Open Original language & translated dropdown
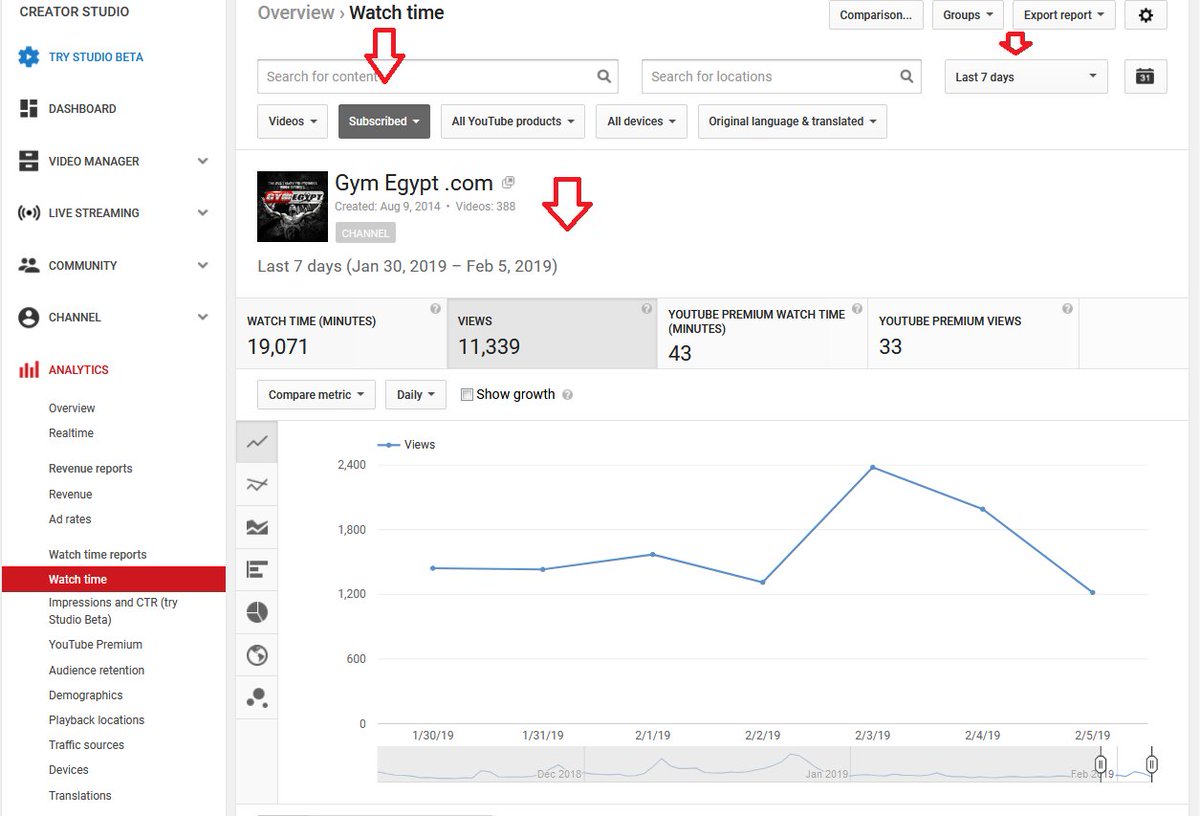This screenshot has width=1200, height=816. [792, 121]
